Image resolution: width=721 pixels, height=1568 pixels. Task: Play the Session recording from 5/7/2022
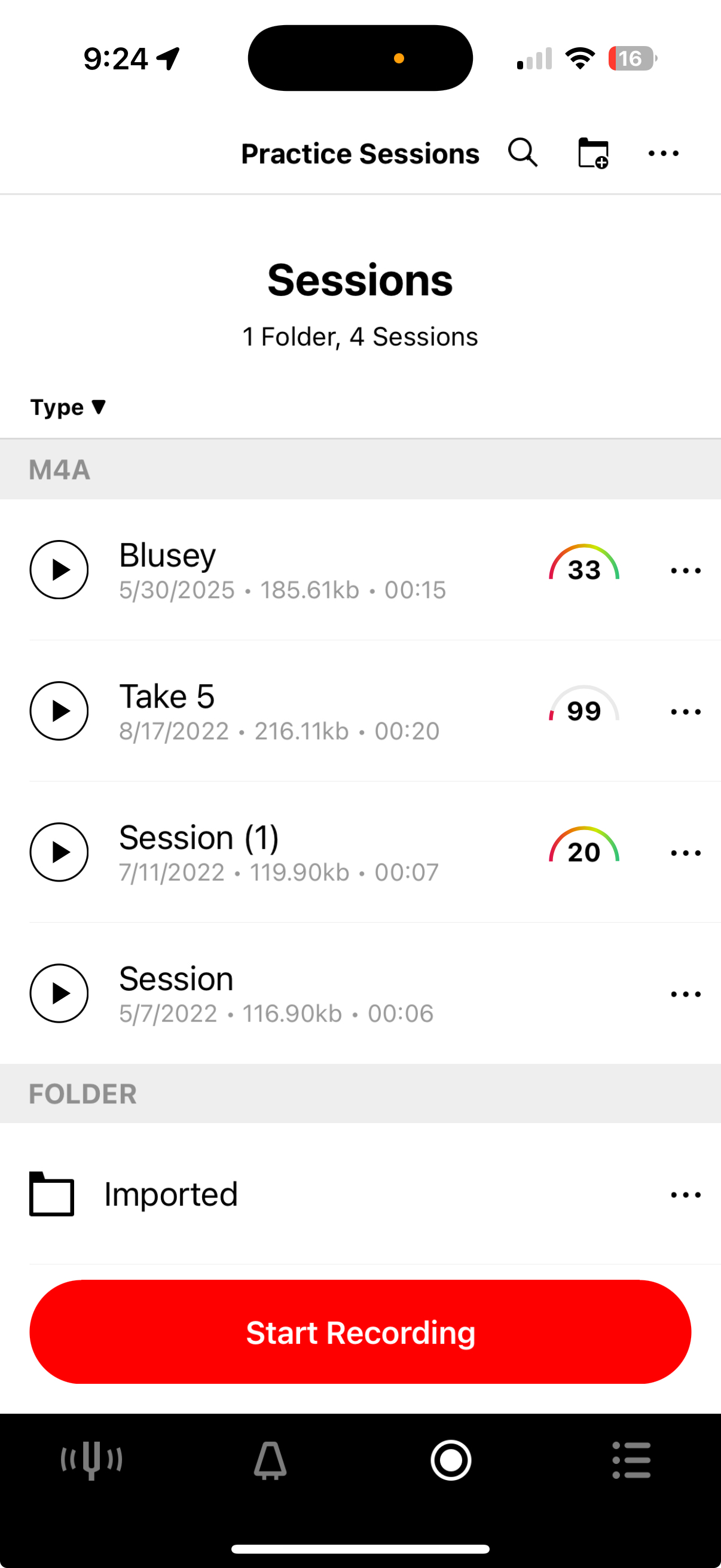click(59, 993)
